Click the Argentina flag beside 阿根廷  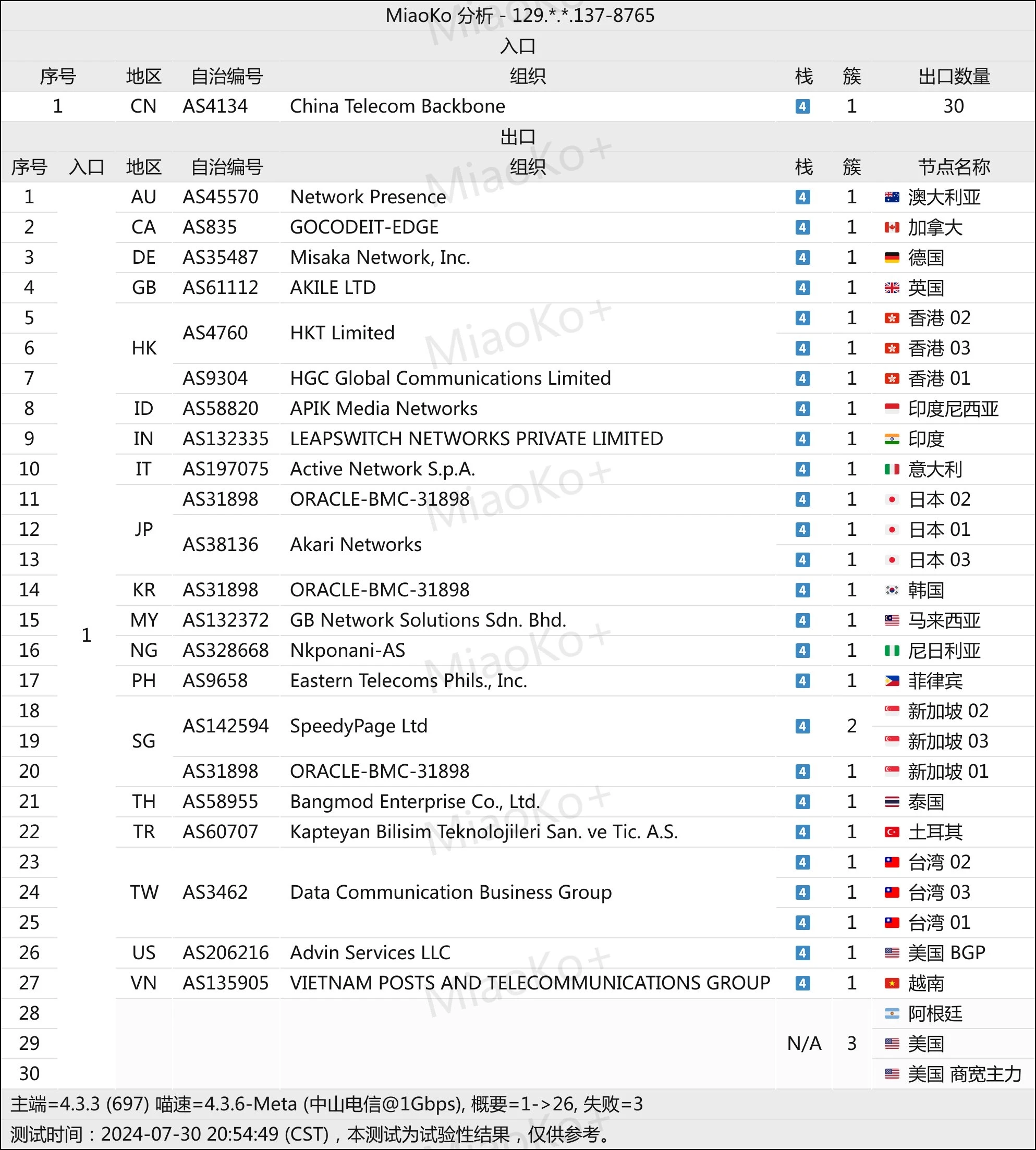tap(892, 1013)
